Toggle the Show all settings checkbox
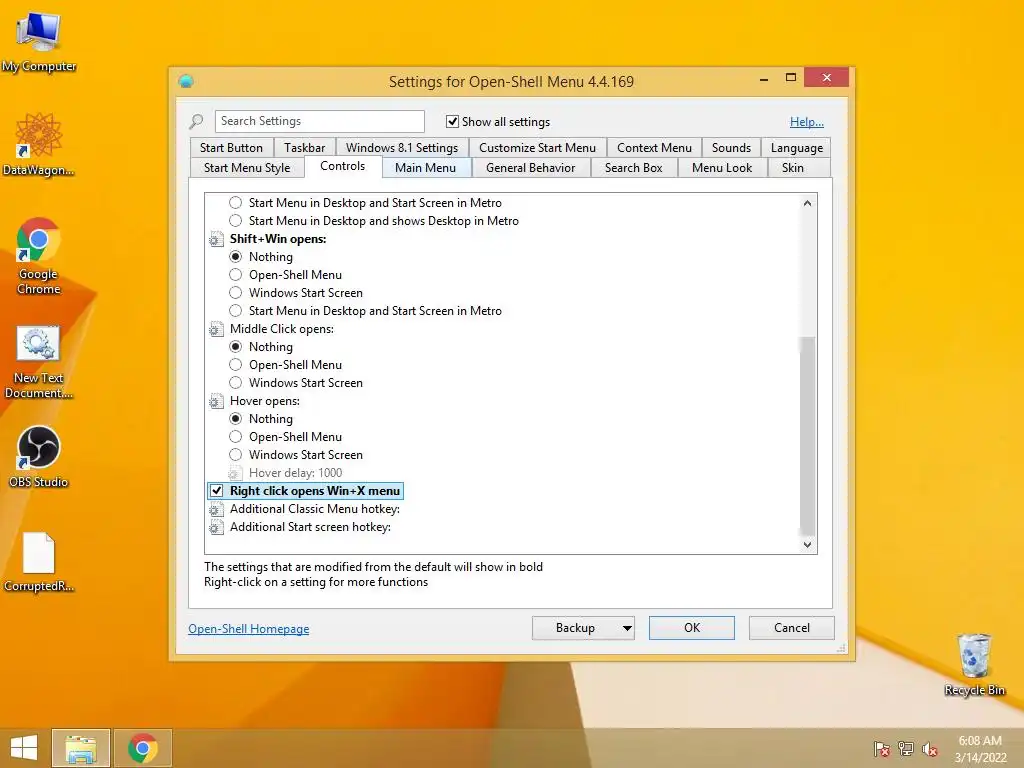The height and width of the screenshot is (768, 1024). pyautogui.click(x=452, y=121)
